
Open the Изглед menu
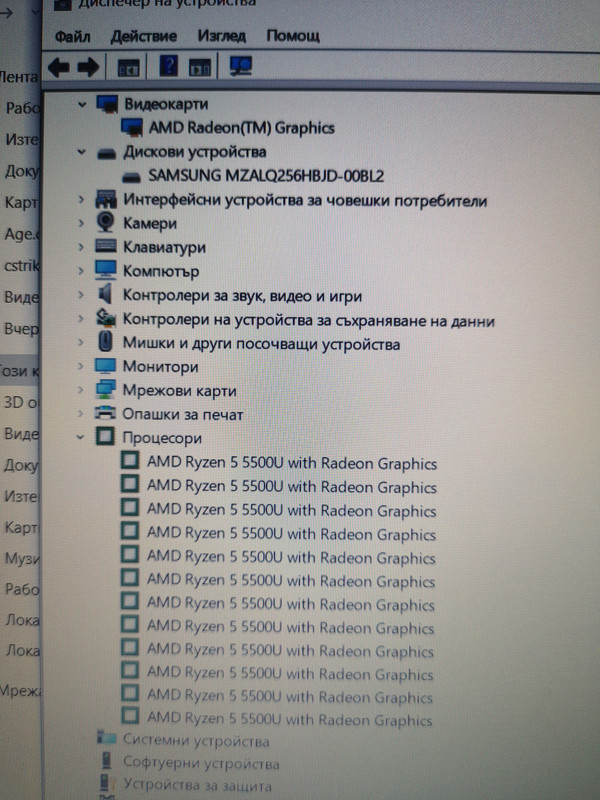point(222,36)
